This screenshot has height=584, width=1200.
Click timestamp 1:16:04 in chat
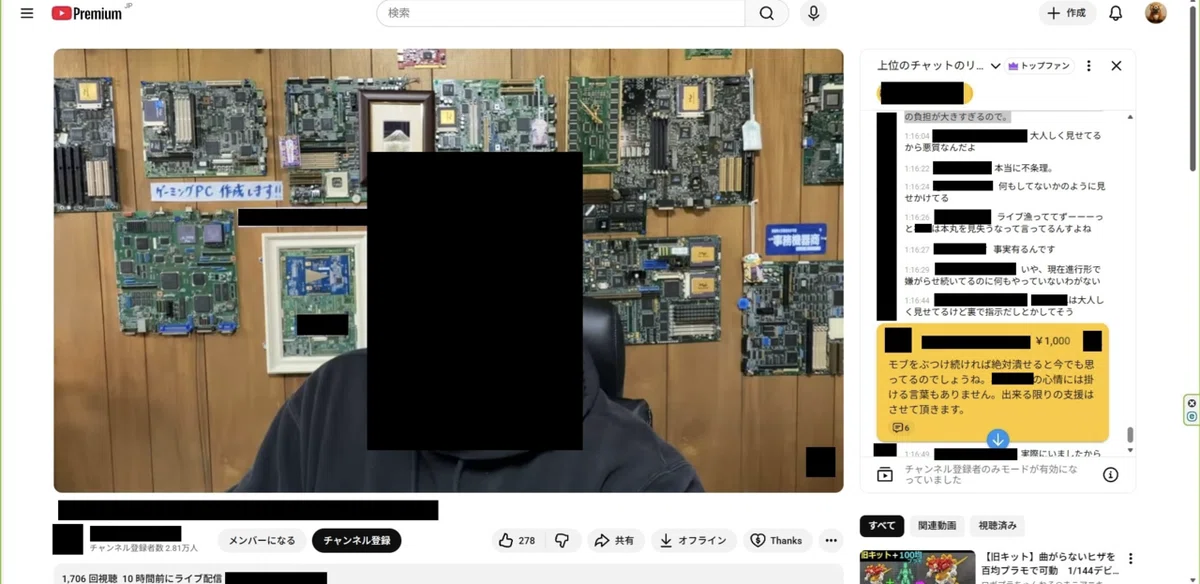[917, 136]
